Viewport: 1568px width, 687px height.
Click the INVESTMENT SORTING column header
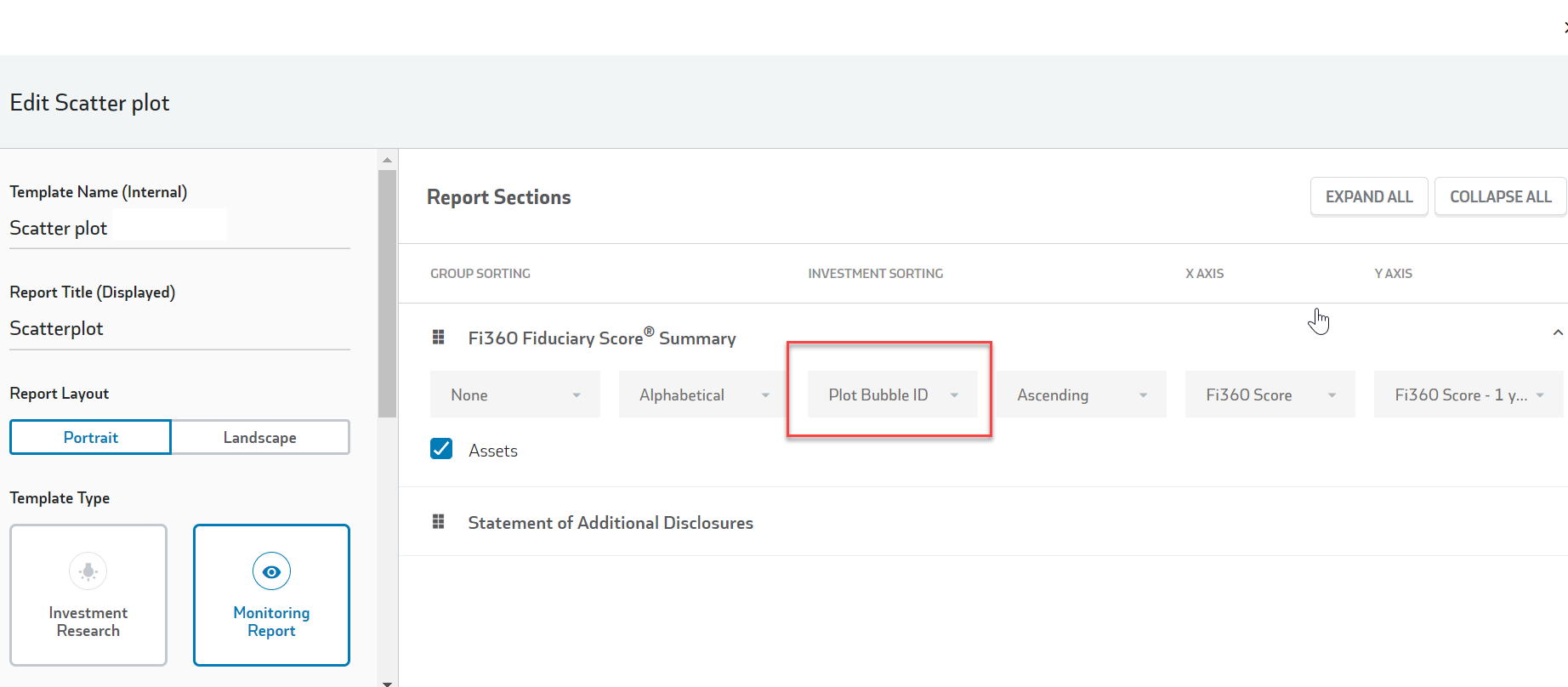[875, 273]
